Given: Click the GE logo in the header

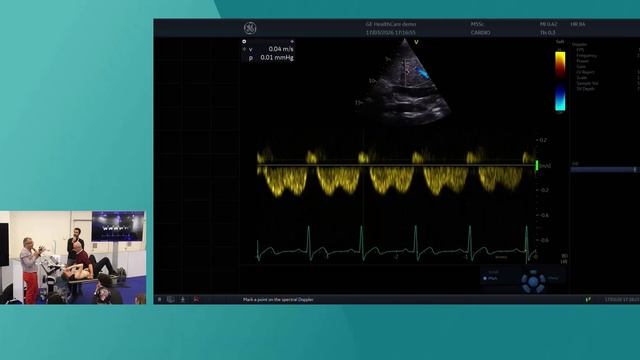Looking at the screenshot, I should (x=250, y=28).
